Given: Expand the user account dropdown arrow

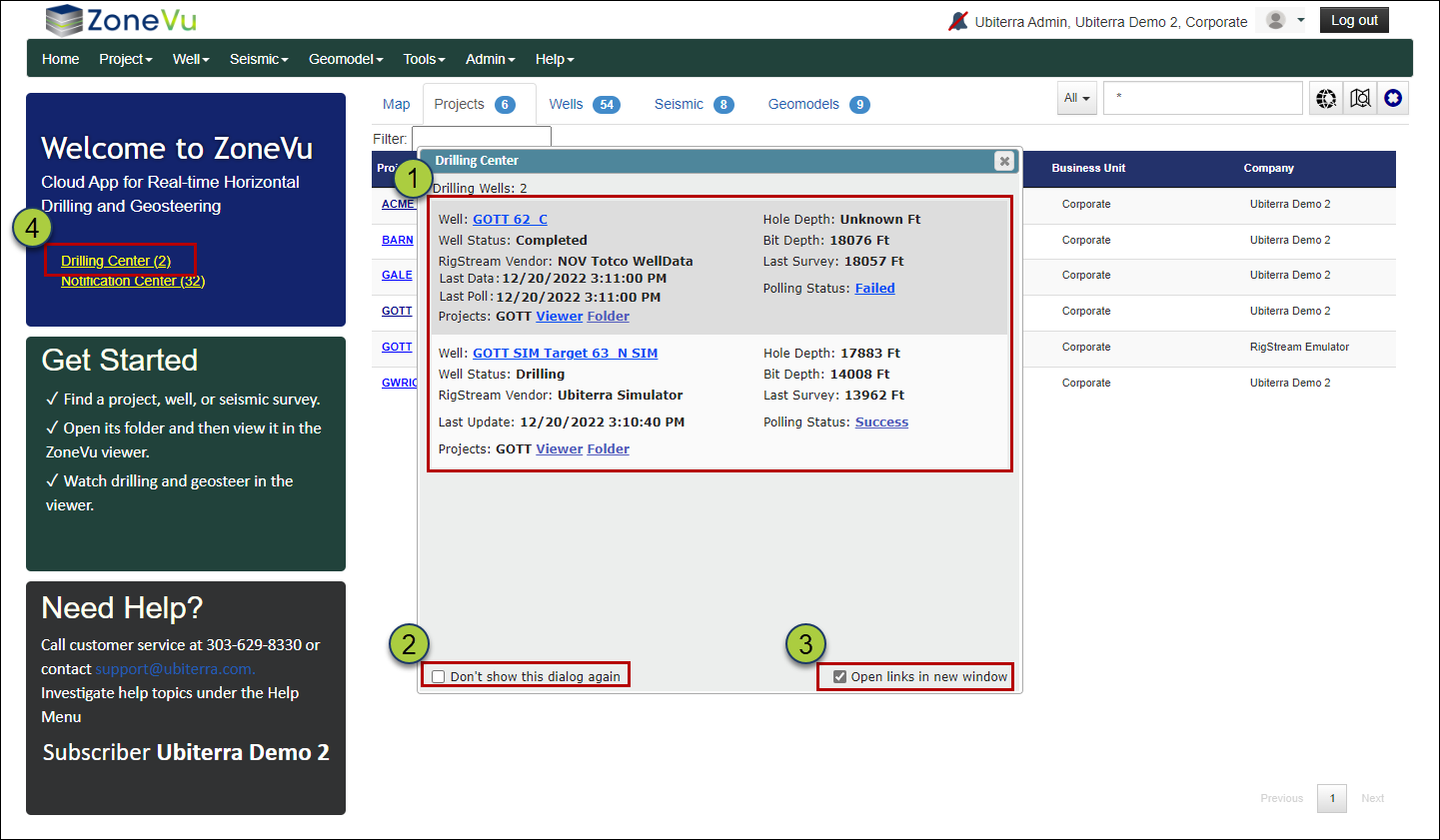Looking at the screenshot, I should tap(1301, 20).
